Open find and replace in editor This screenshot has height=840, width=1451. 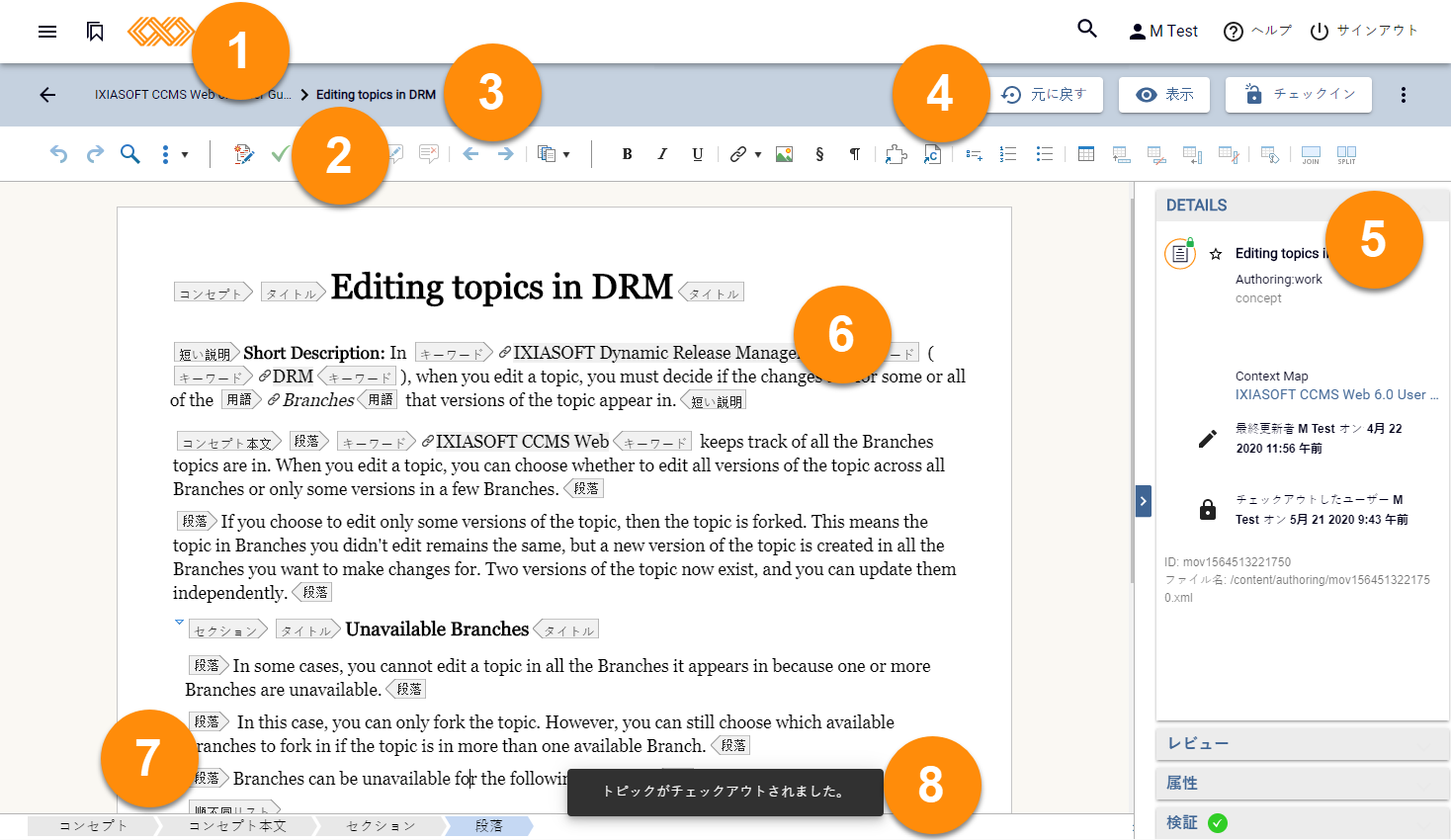point(130,154)
